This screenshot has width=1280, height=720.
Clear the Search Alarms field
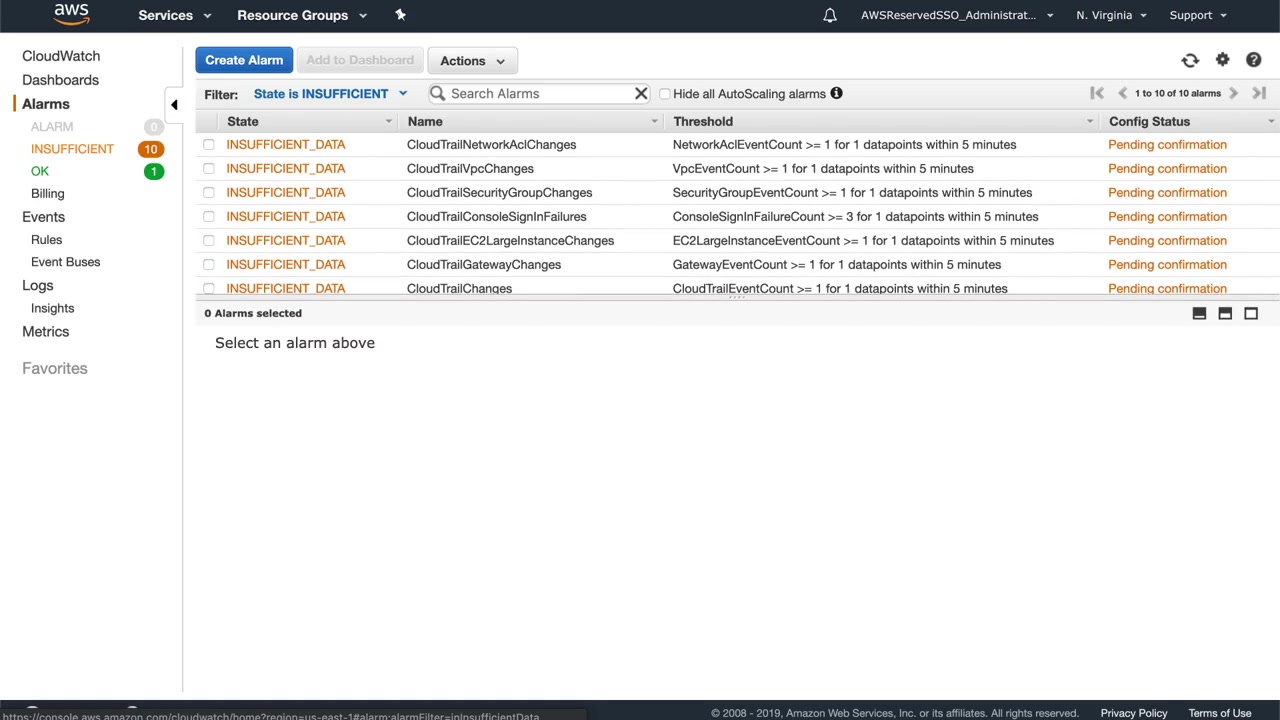(x=641, y=94)
